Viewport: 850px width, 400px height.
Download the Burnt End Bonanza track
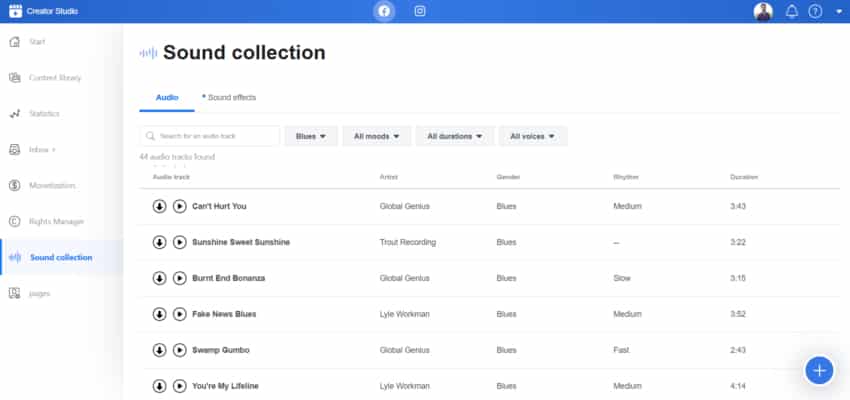coord(159,278)
